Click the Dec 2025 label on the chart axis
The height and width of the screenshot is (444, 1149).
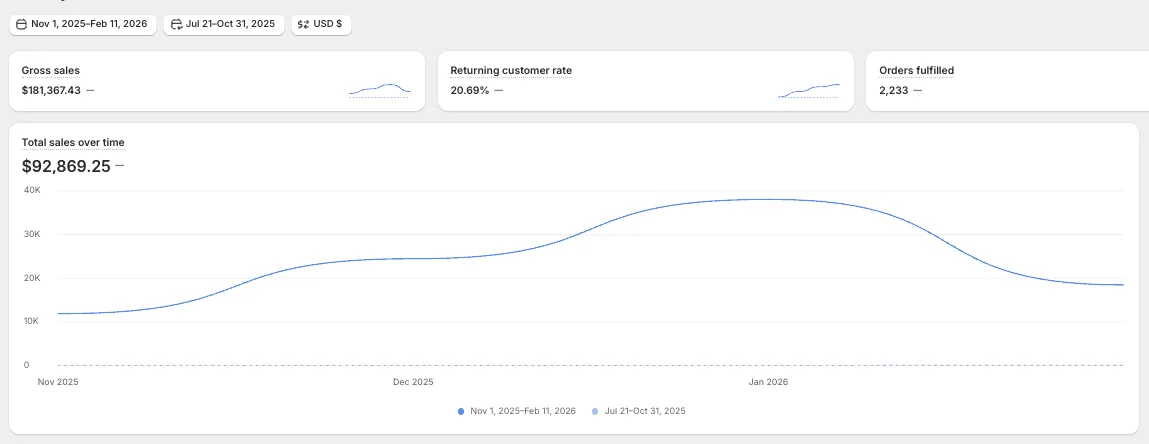413,382
